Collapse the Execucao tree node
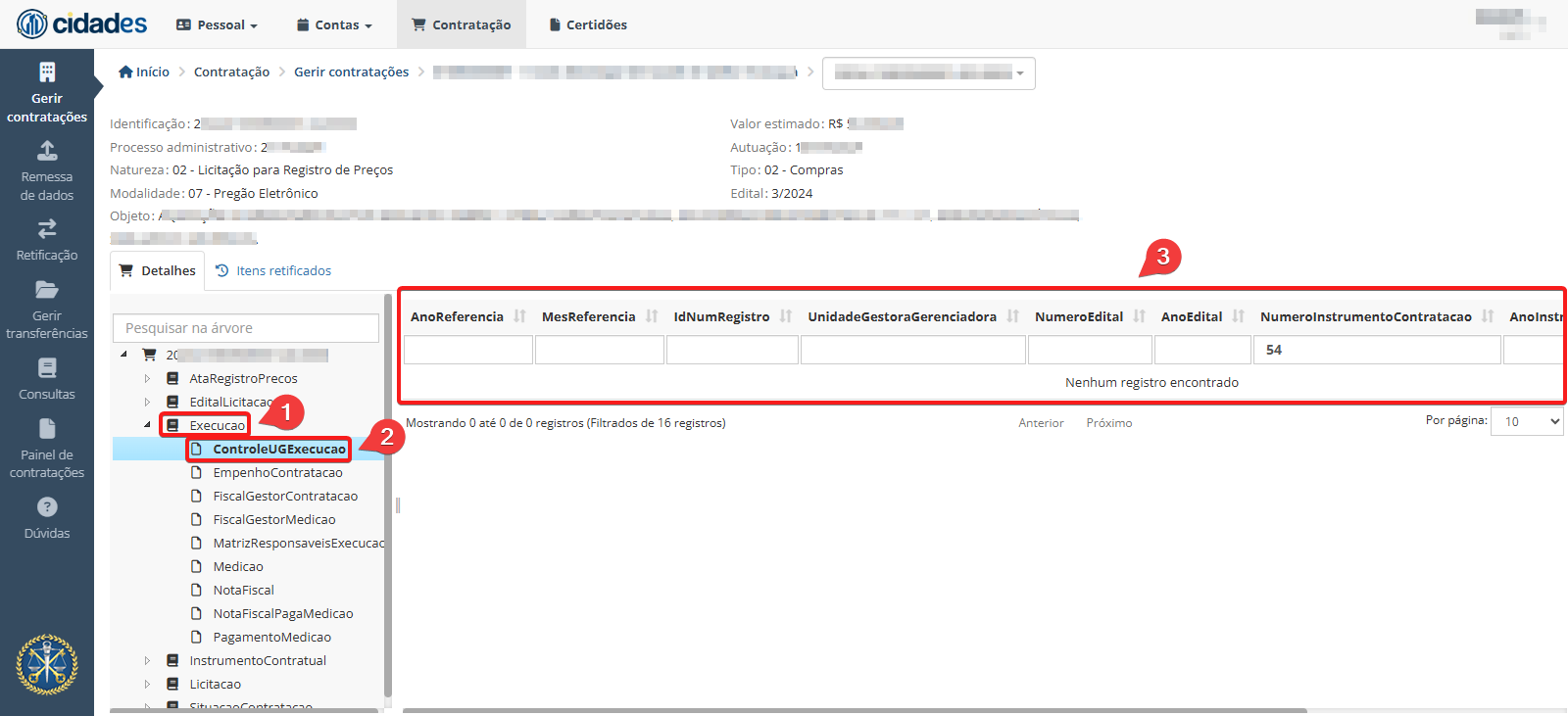The height and width of the screenshot is (716, 1568). pyautogui.click(x=147, y=425)
